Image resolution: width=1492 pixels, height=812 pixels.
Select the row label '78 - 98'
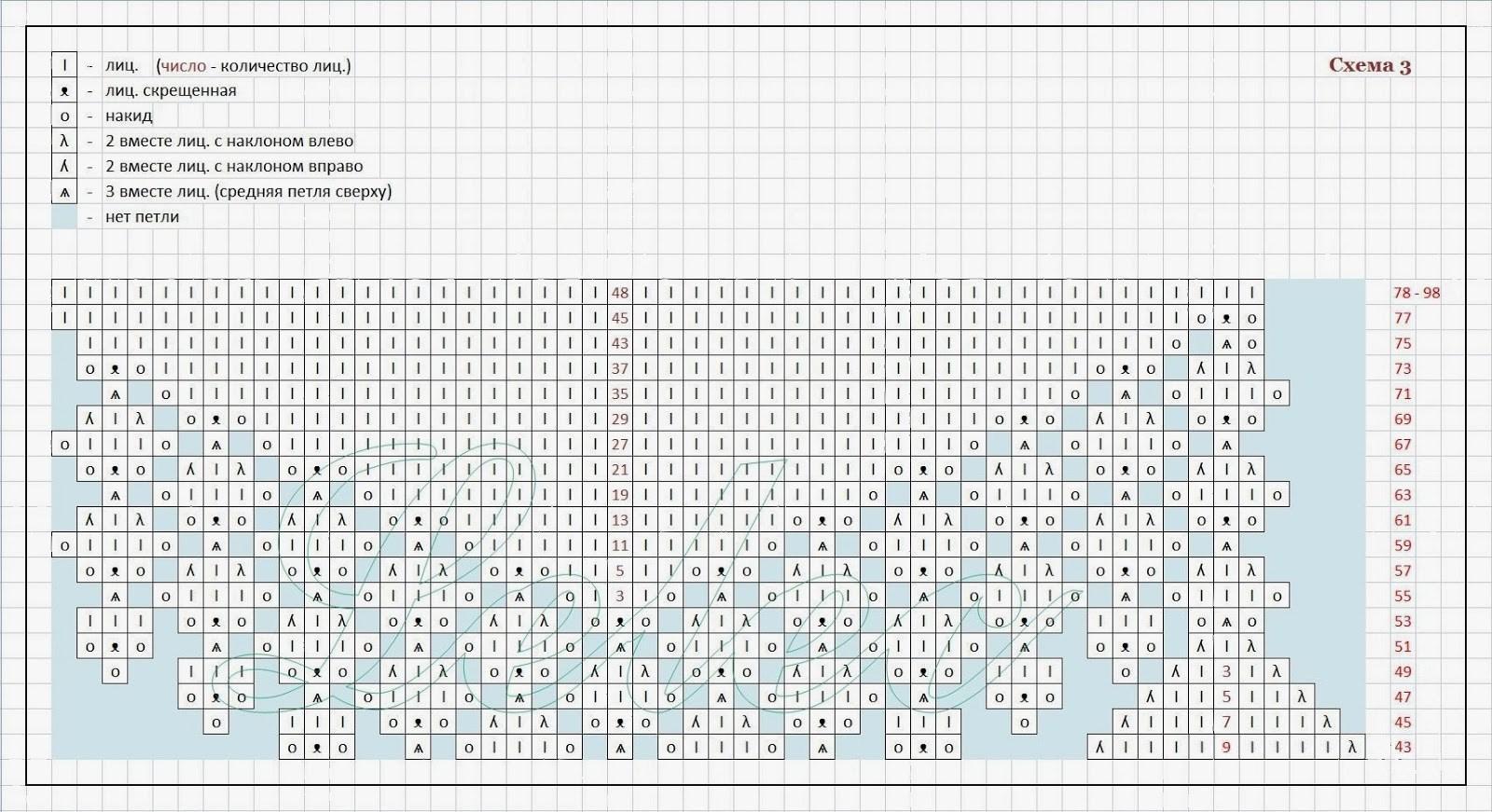coord(1416,293)
